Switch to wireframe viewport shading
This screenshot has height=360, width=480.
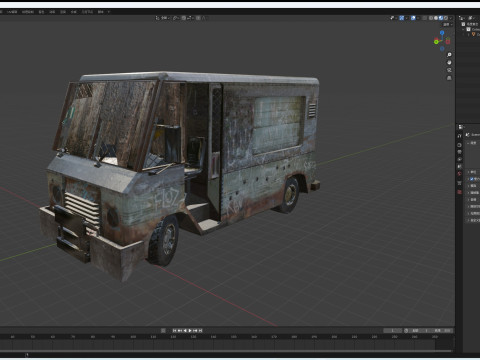pyautogui.click(x=431, y=18)
